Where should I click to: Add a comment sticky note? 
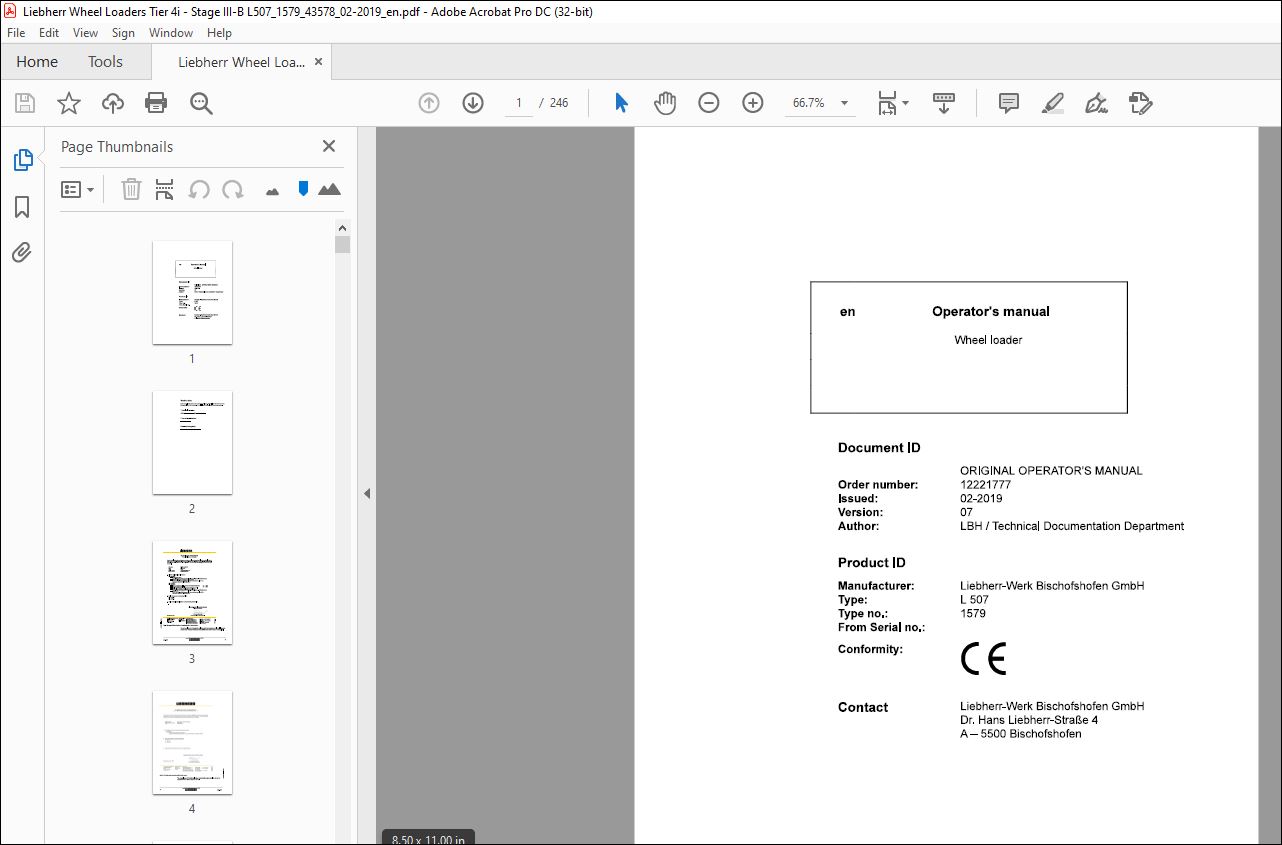pyautogui.click(x=1009, y=103)
